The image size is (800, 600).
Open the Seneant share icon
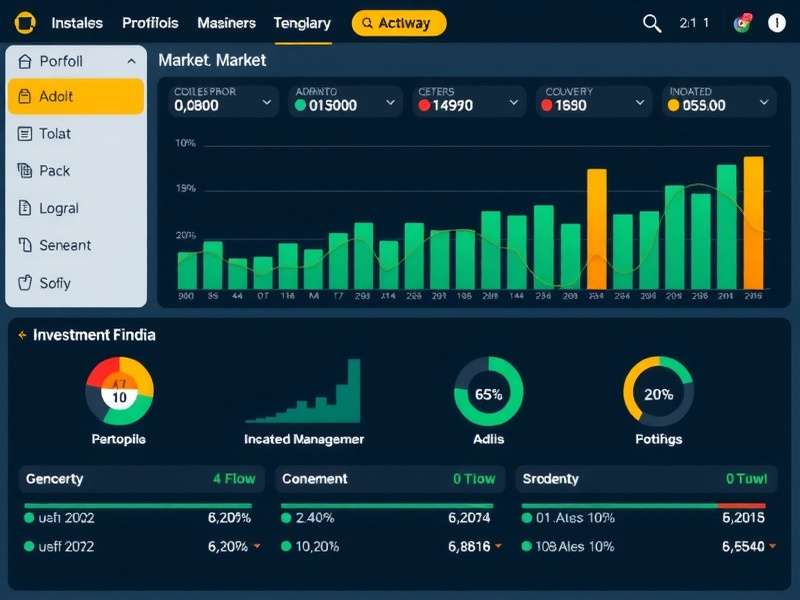pyautogui.click(x=25, y=245)
